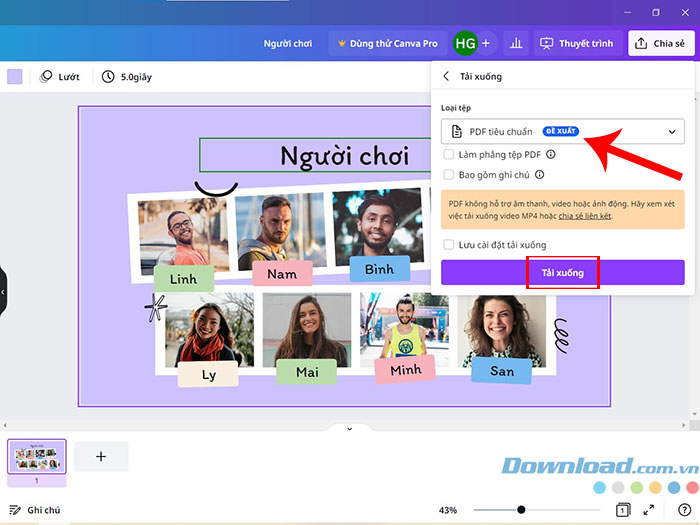Enter fullscreen with the expand arrows icon

pos(648,510)
